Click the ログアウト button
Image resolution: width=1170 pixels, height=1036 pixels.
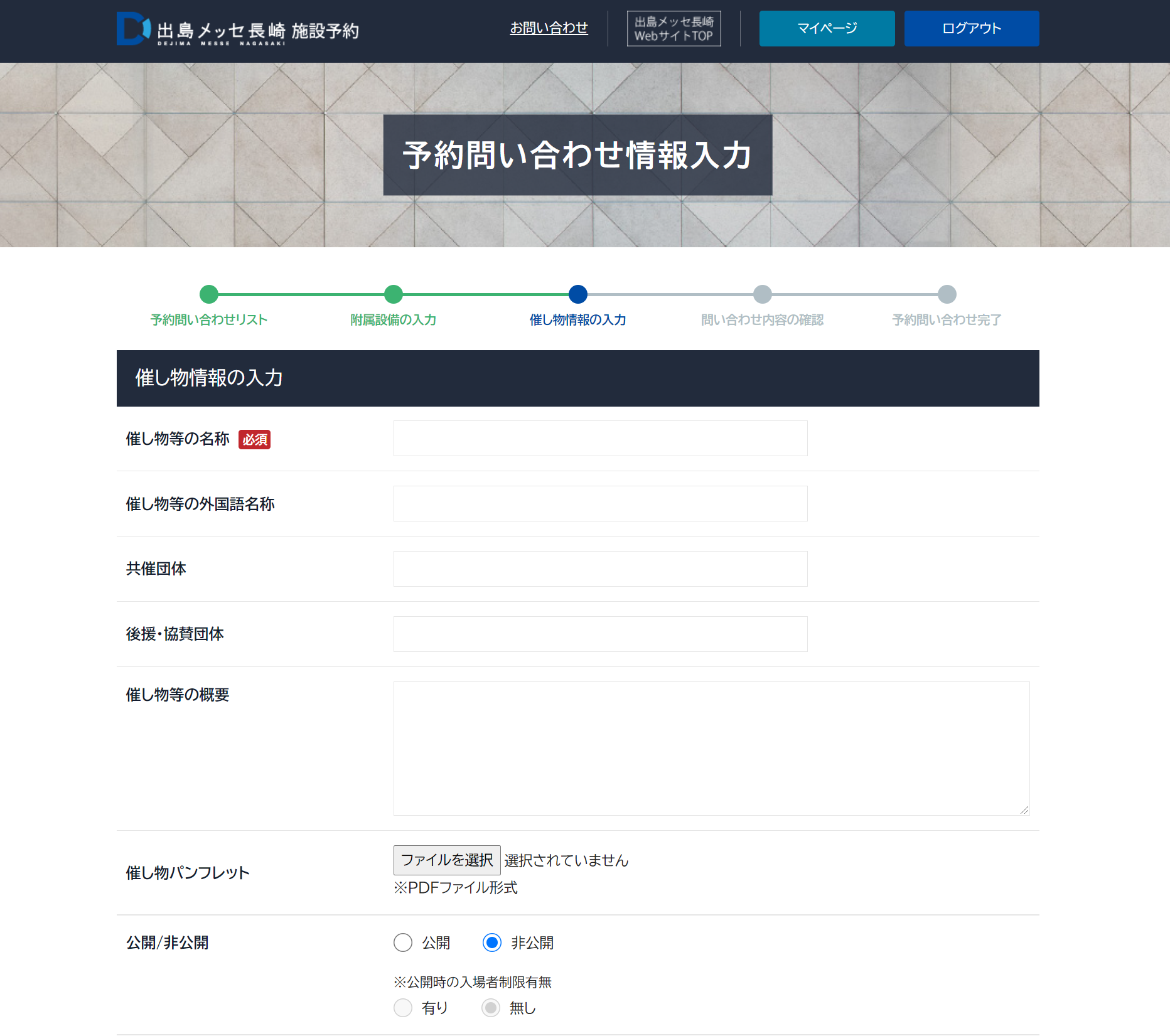click(x=971, y=29)
